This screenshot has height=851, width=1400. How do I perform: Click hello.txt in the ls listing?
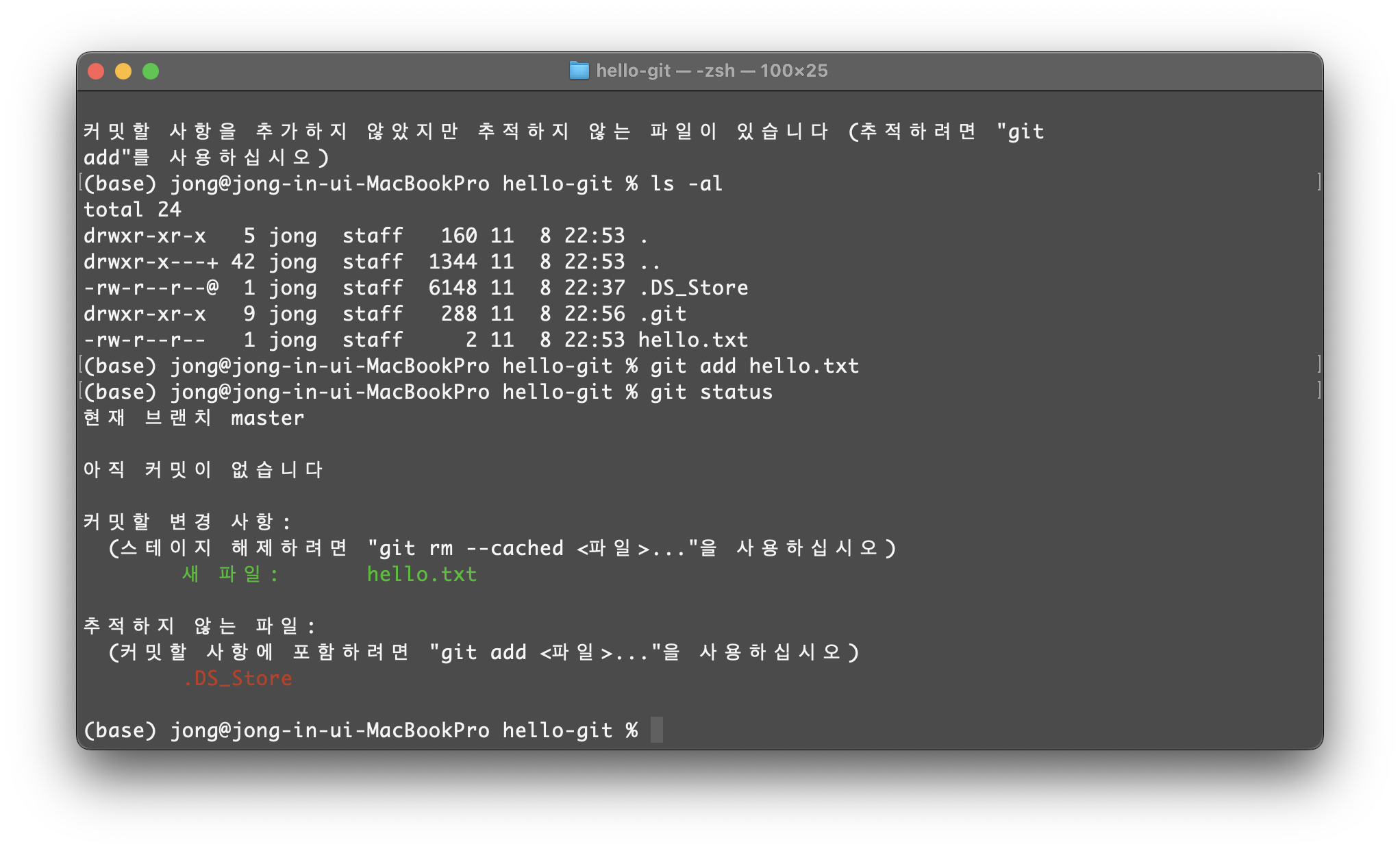pos(692,340)
